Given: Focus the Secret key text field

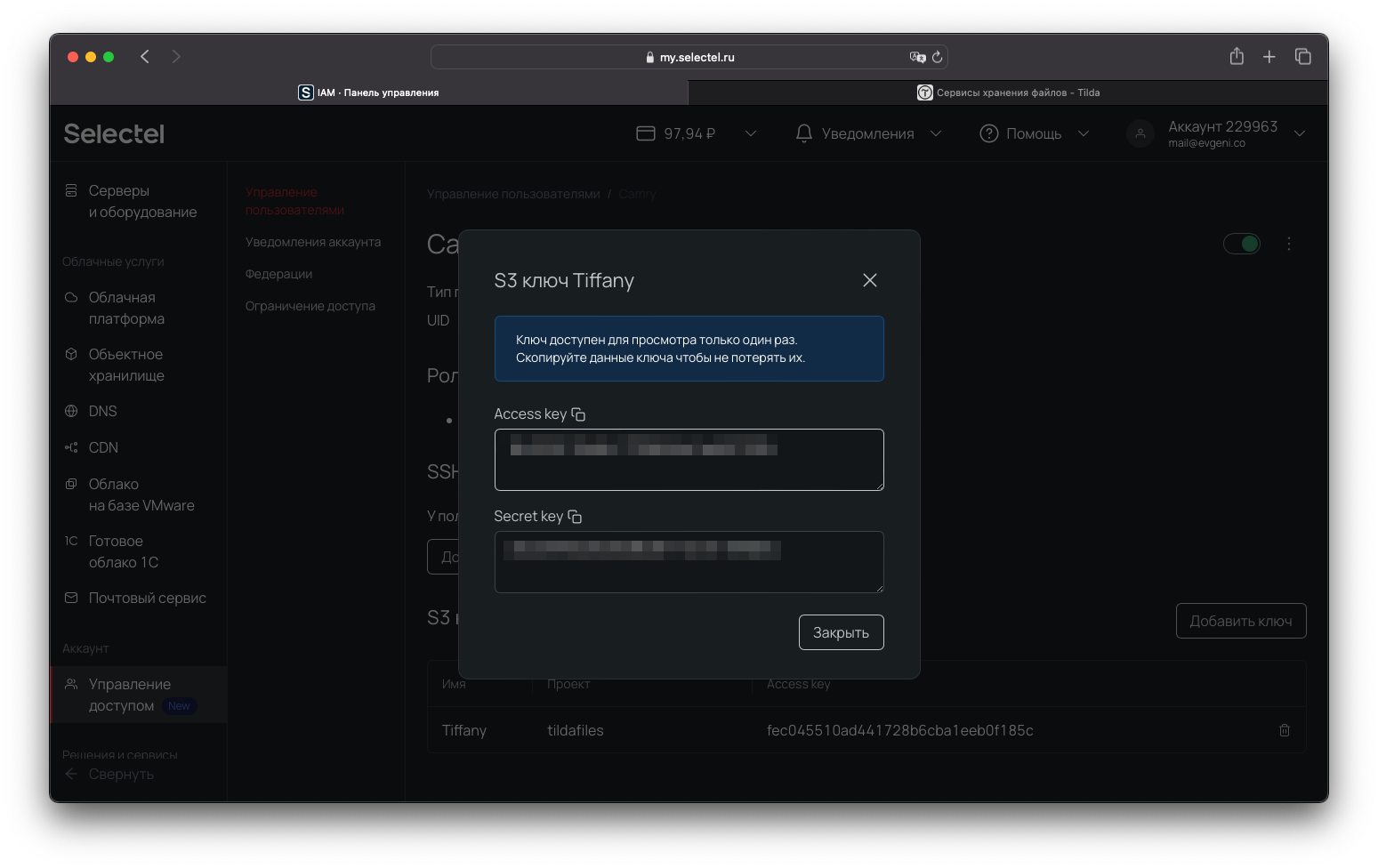Looking at the screenshot, I should click(689, 562).
